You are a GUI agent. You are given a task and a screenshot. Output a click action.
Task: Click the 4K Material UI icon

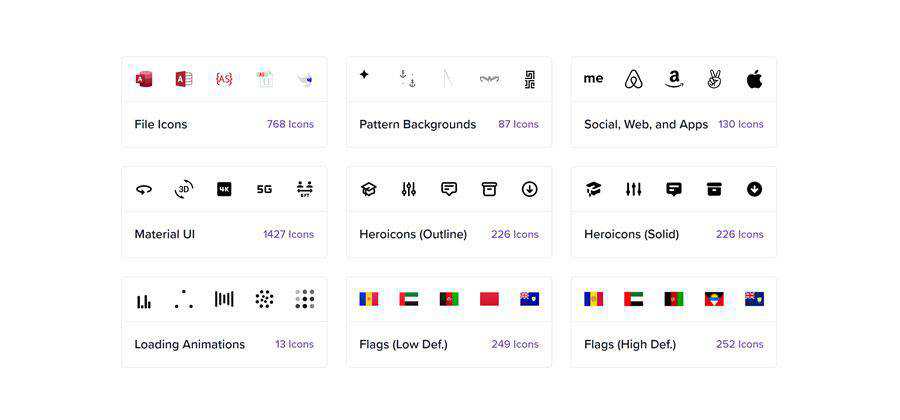[224, 189]
